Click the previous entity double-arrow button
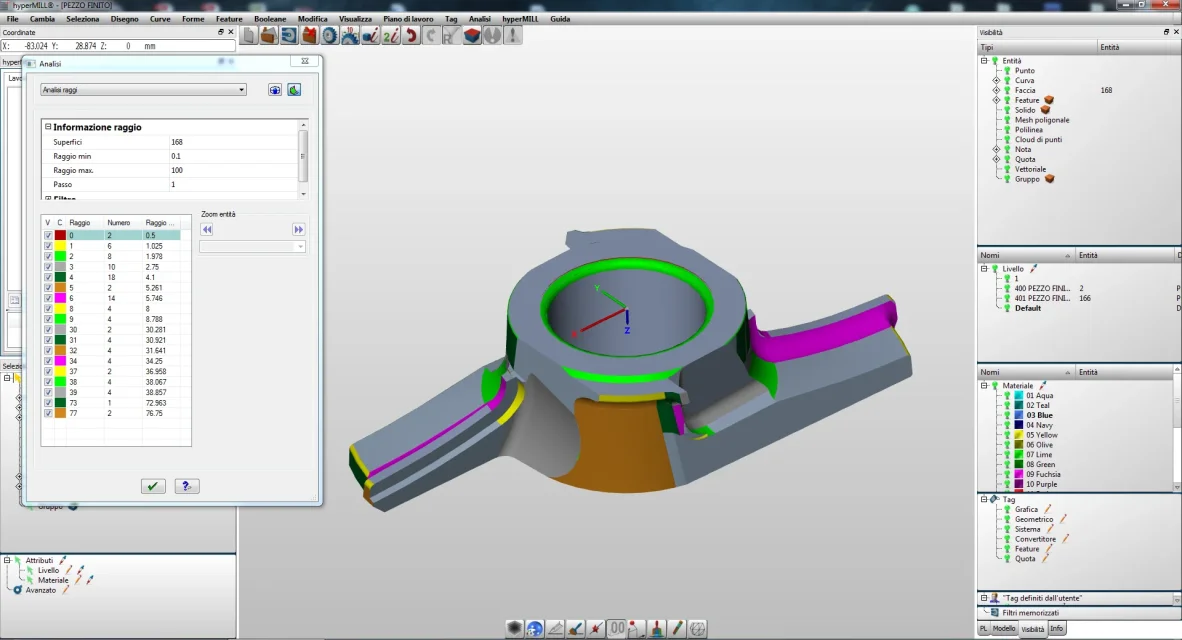This screenshot has width=1182, height=640. coord(207,229)
